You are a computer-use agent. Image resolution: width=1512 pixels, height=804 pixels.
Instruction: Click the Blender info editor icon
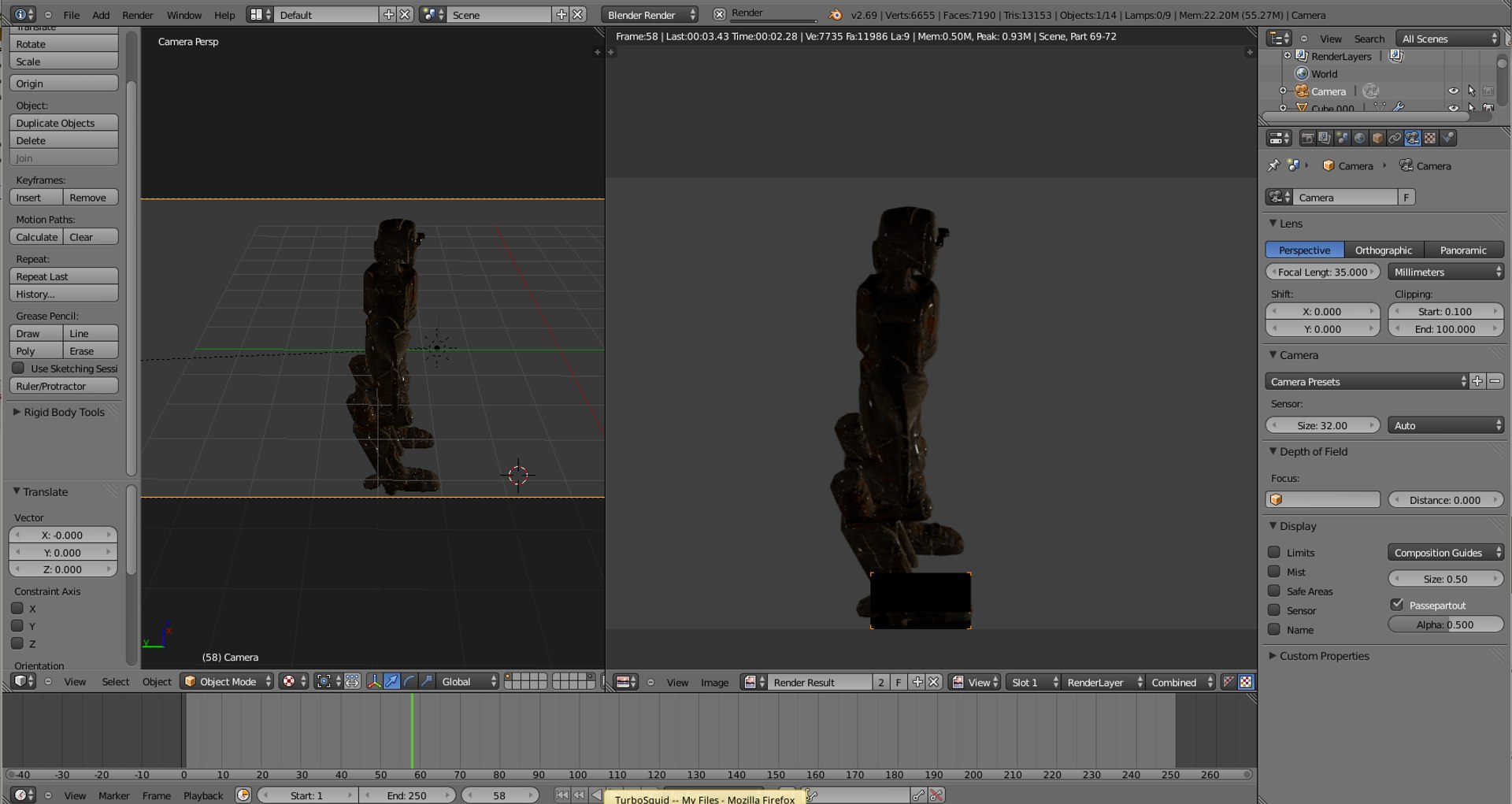pyautogui.click(x=24, y=14)
